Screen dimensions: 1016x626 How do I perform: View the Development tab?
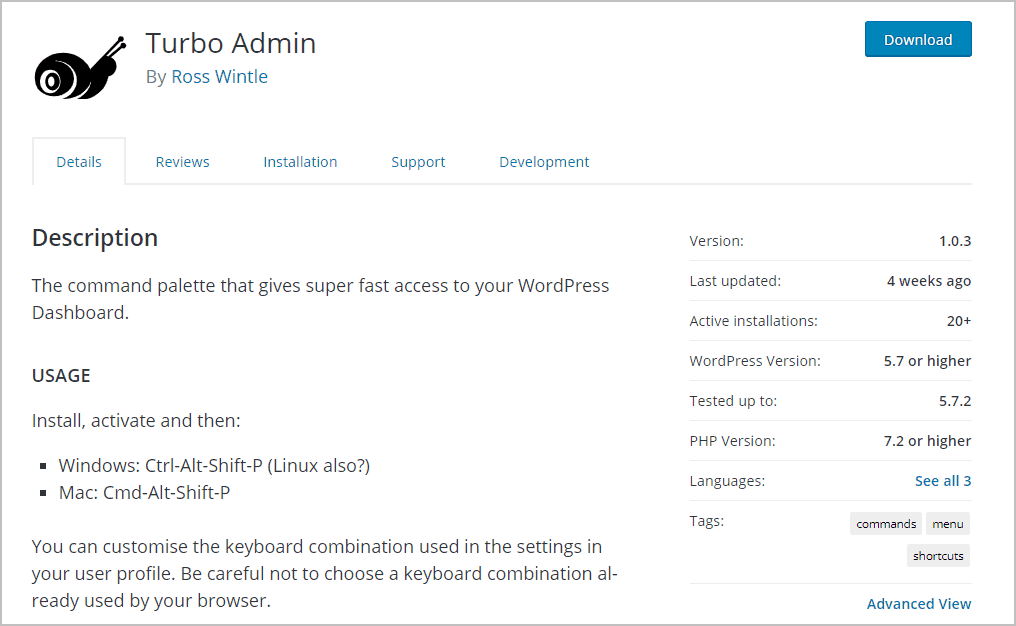click(x=544, y=161)
